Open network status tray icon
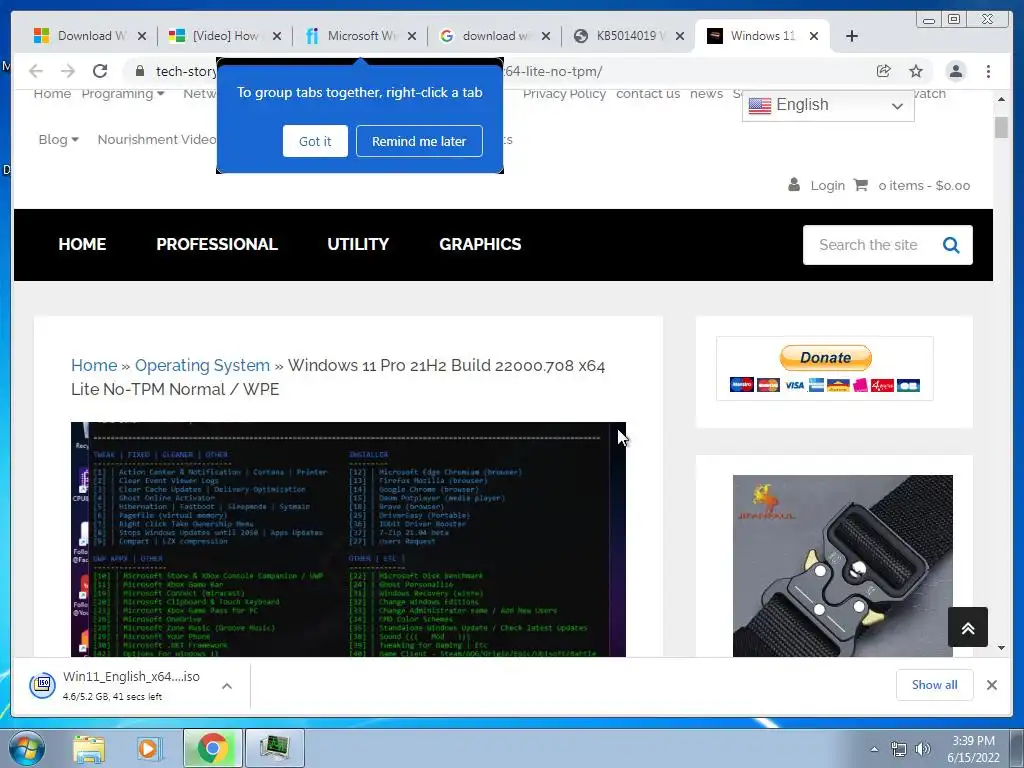This screenshot has height=768, width=1024. click(x=899, y=750)
